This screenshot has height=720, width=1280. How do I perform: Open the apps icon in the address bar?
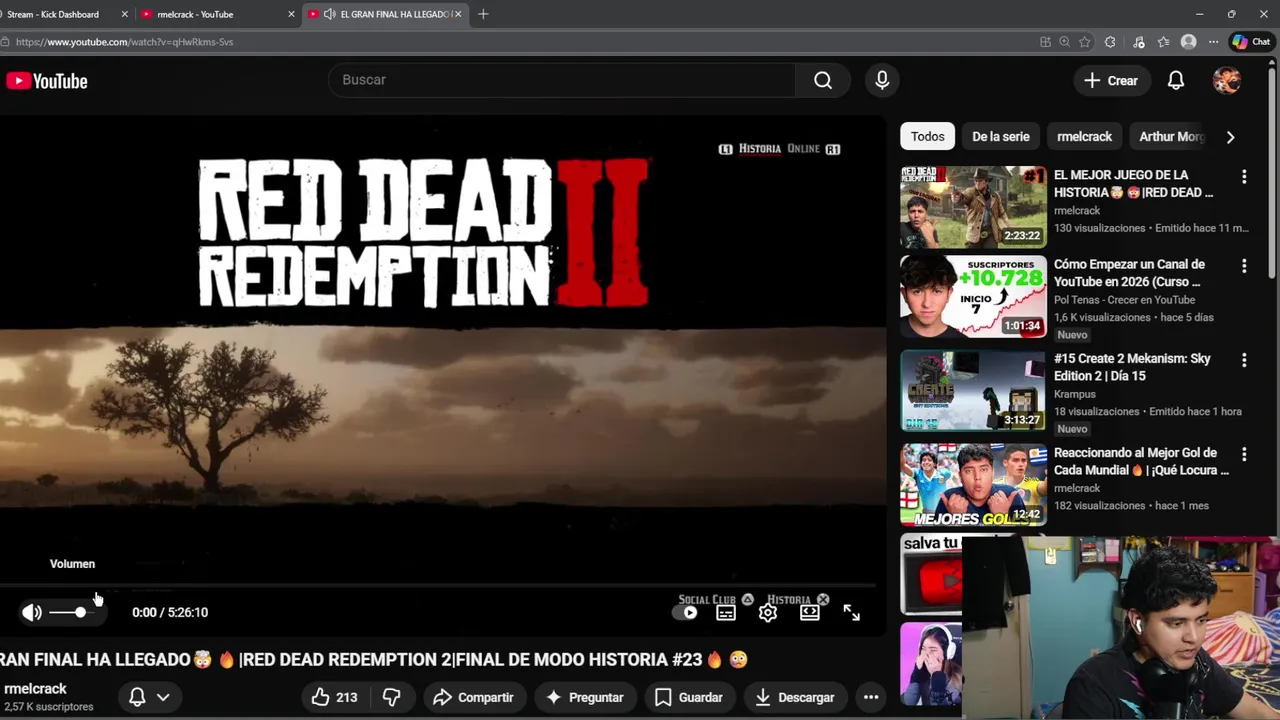coord(1045,42)
